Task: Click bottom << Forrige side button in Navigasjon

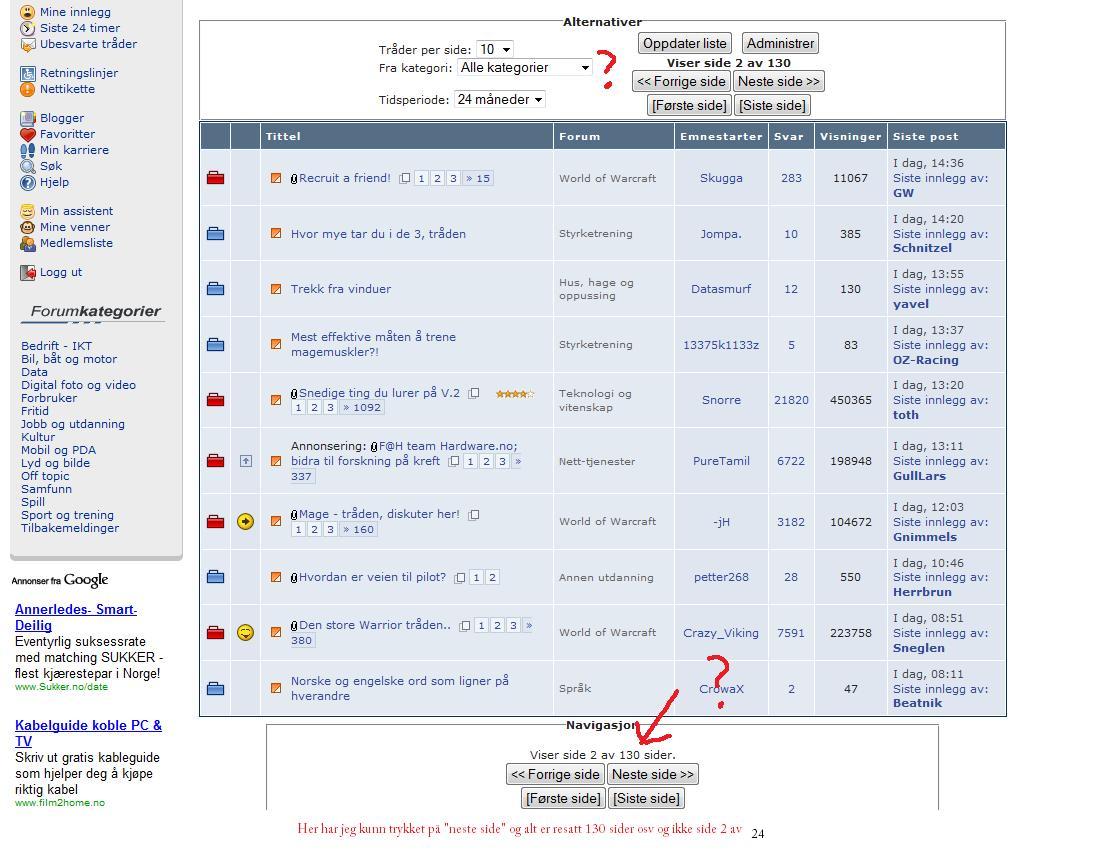Action: pyautogui.click(x=555, y=775)
